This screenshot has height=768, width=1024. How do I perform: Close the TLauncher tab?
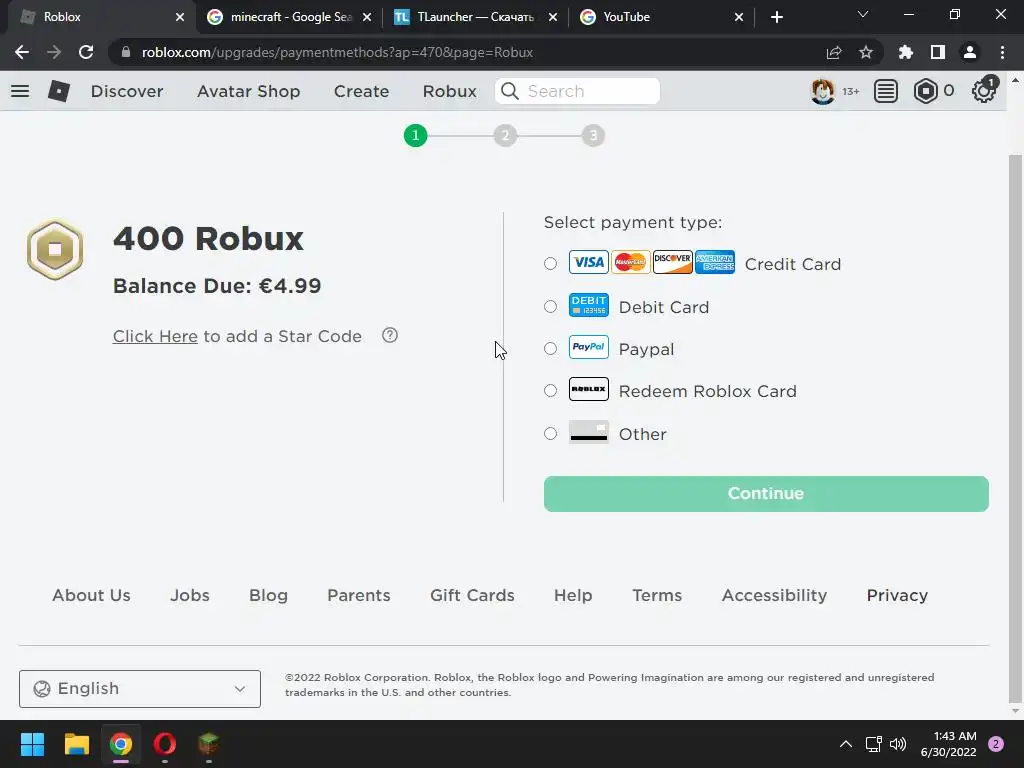click(x=552, y=17)
